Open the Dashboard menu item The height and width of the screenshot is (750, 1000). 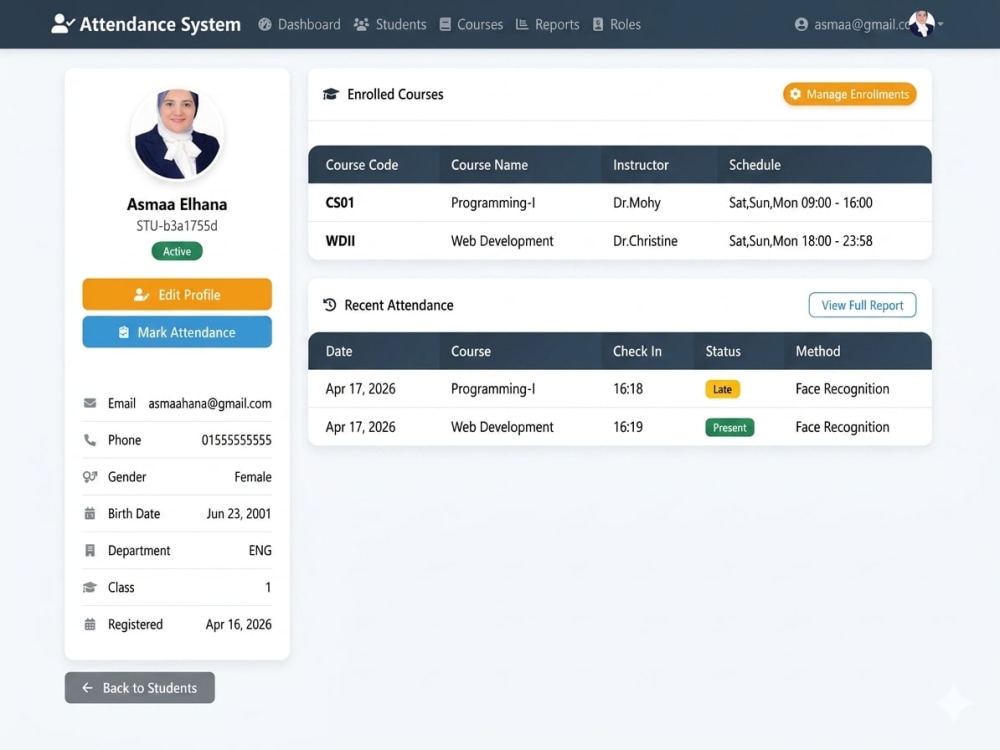(x=299, y=24)
